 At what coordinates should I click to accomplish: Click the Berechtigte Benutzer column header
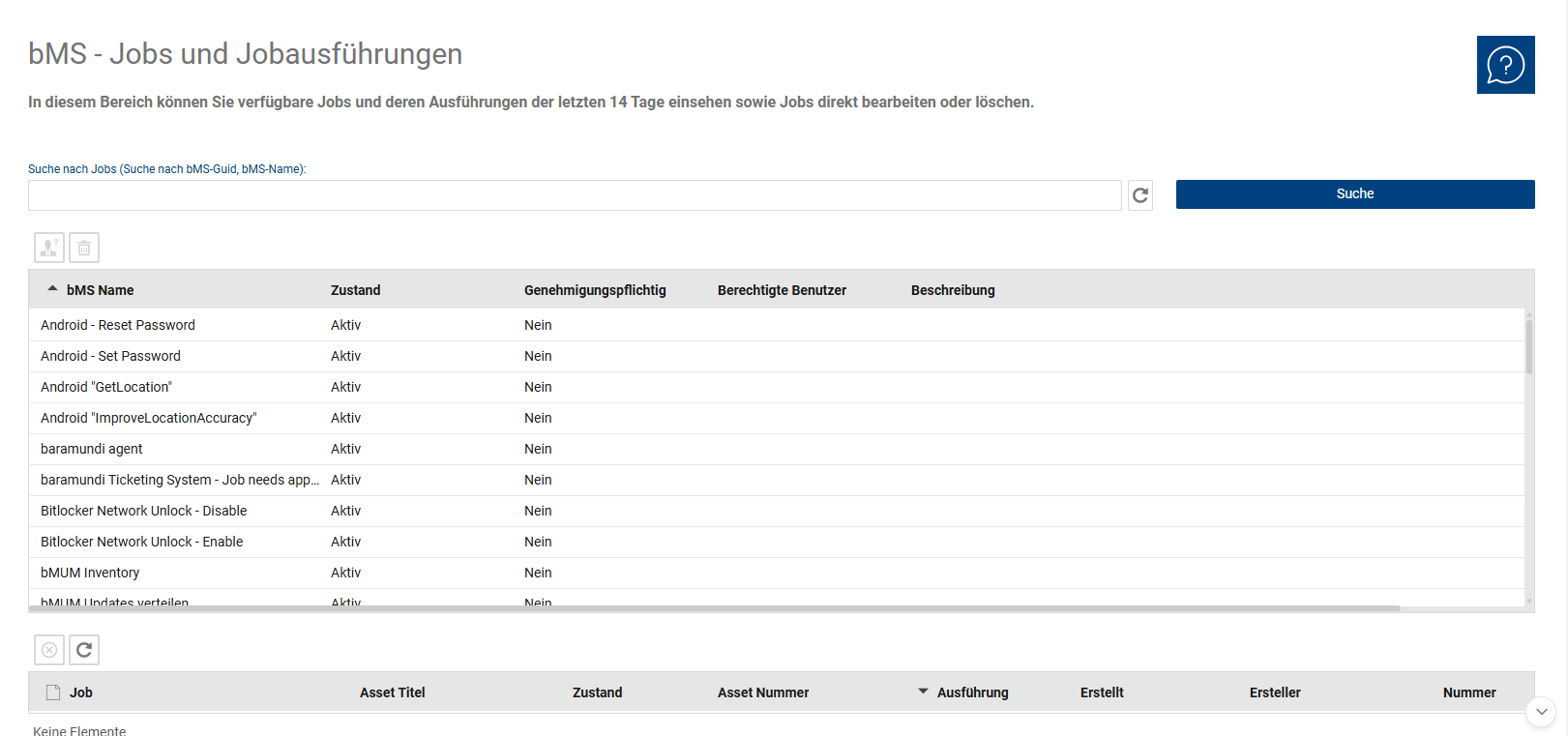pos(782,290)
